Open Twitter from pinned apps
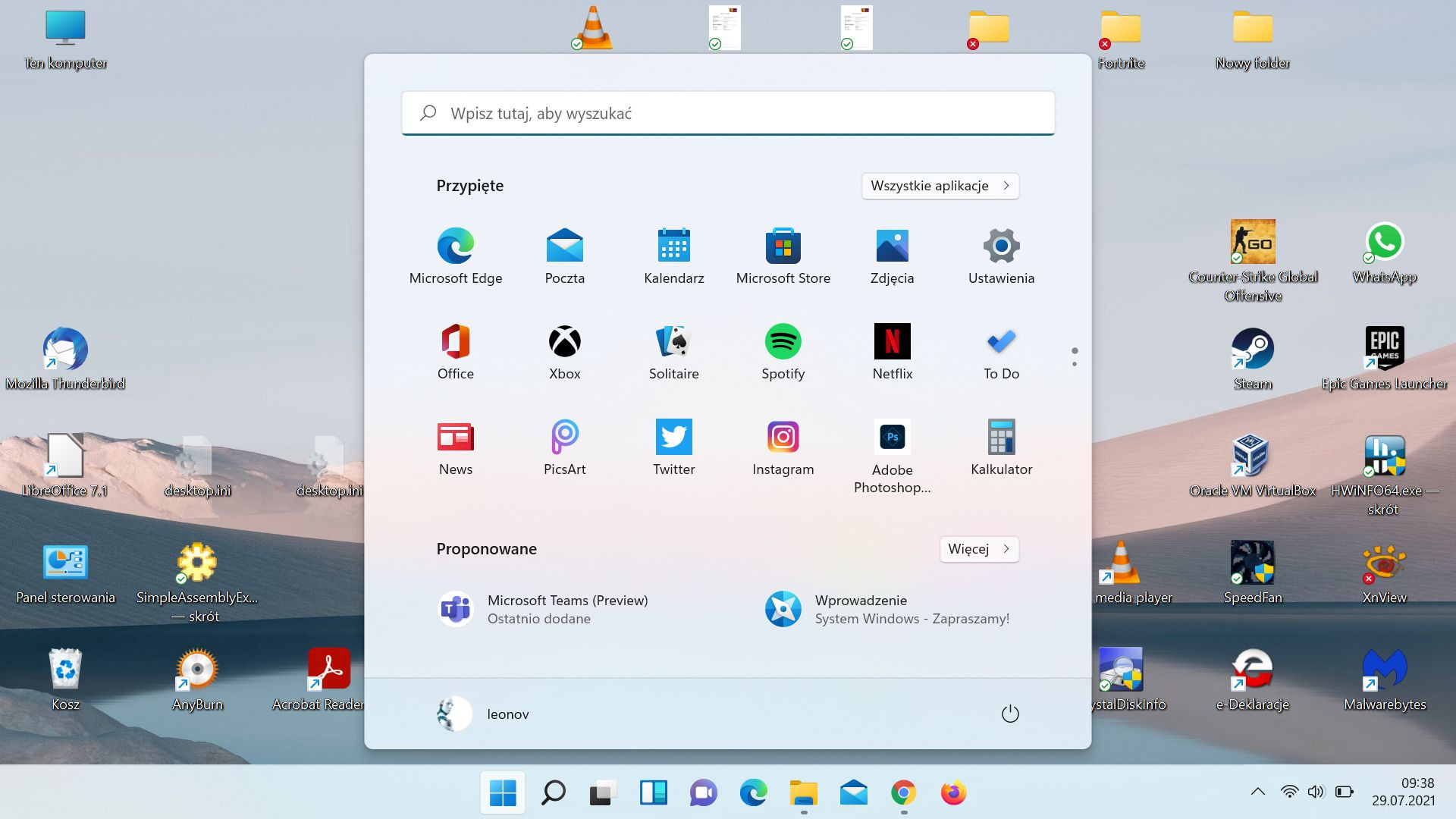This screenshot has height=819, width=1456. coord(674,447)
